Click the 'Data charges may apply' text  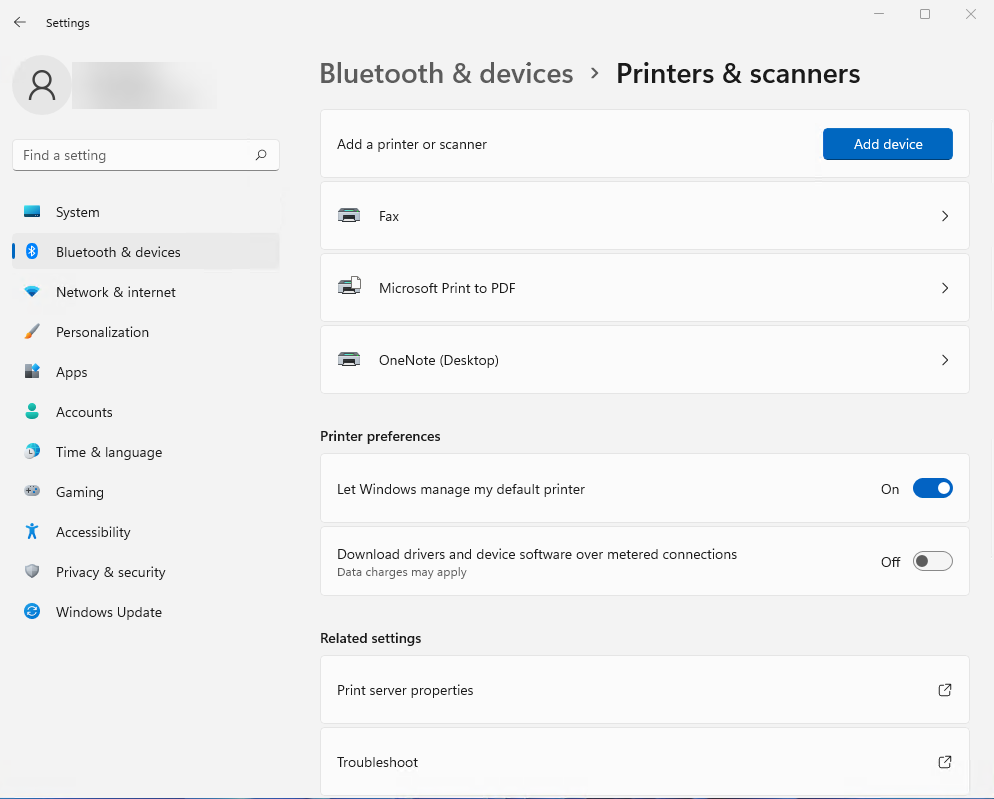coord(402,572)
